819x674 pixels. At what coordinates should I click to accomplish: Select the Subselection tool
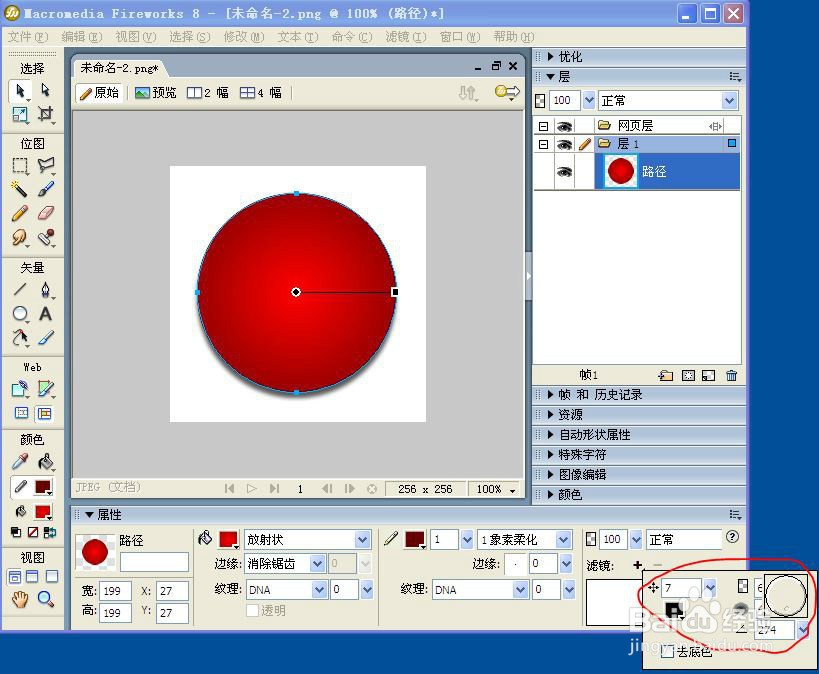pos(45,90)
